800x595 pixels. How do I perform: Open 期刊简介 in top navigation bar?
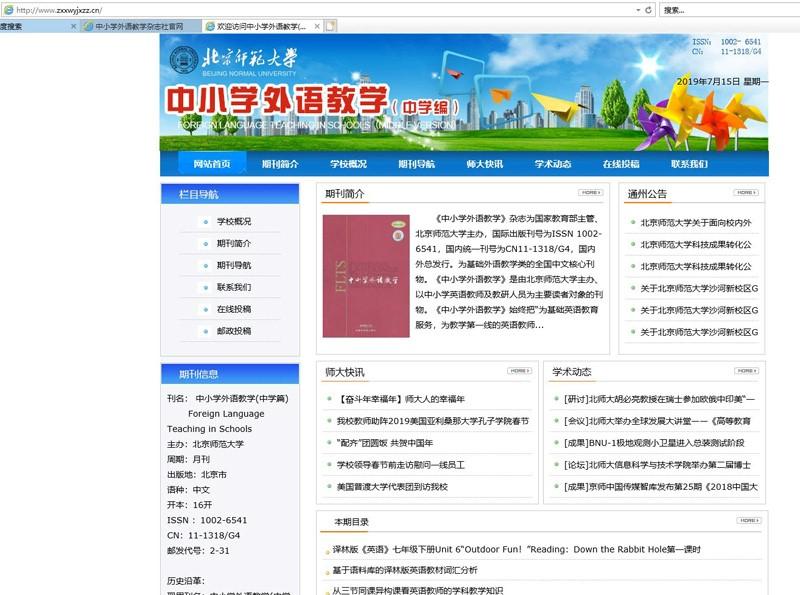click(x=280, y=164)
